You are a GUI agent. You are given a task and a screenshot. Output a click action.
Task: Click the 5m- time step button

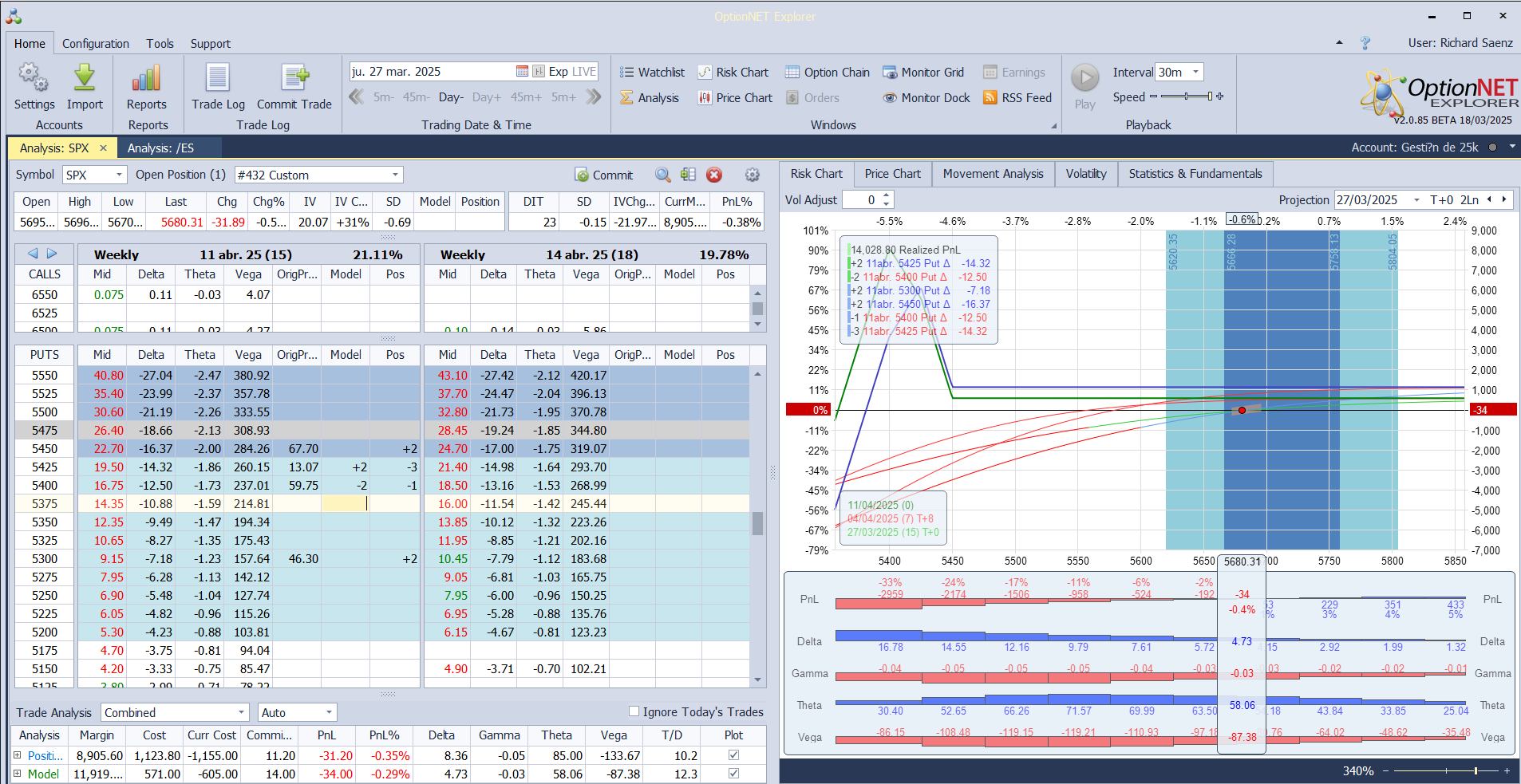coord(384,97)
